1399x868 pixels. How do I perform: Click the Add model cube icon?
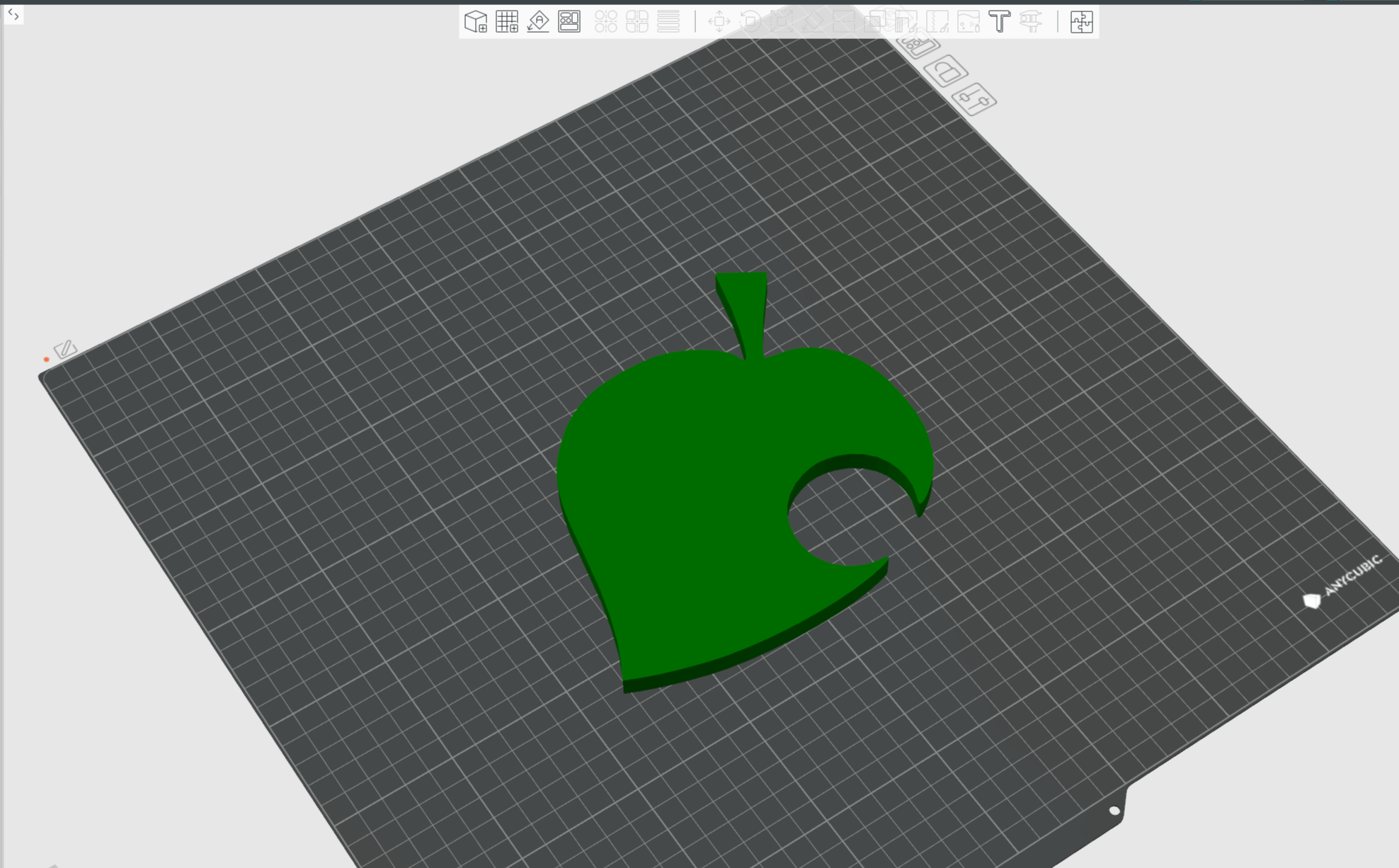pos(476,21)
